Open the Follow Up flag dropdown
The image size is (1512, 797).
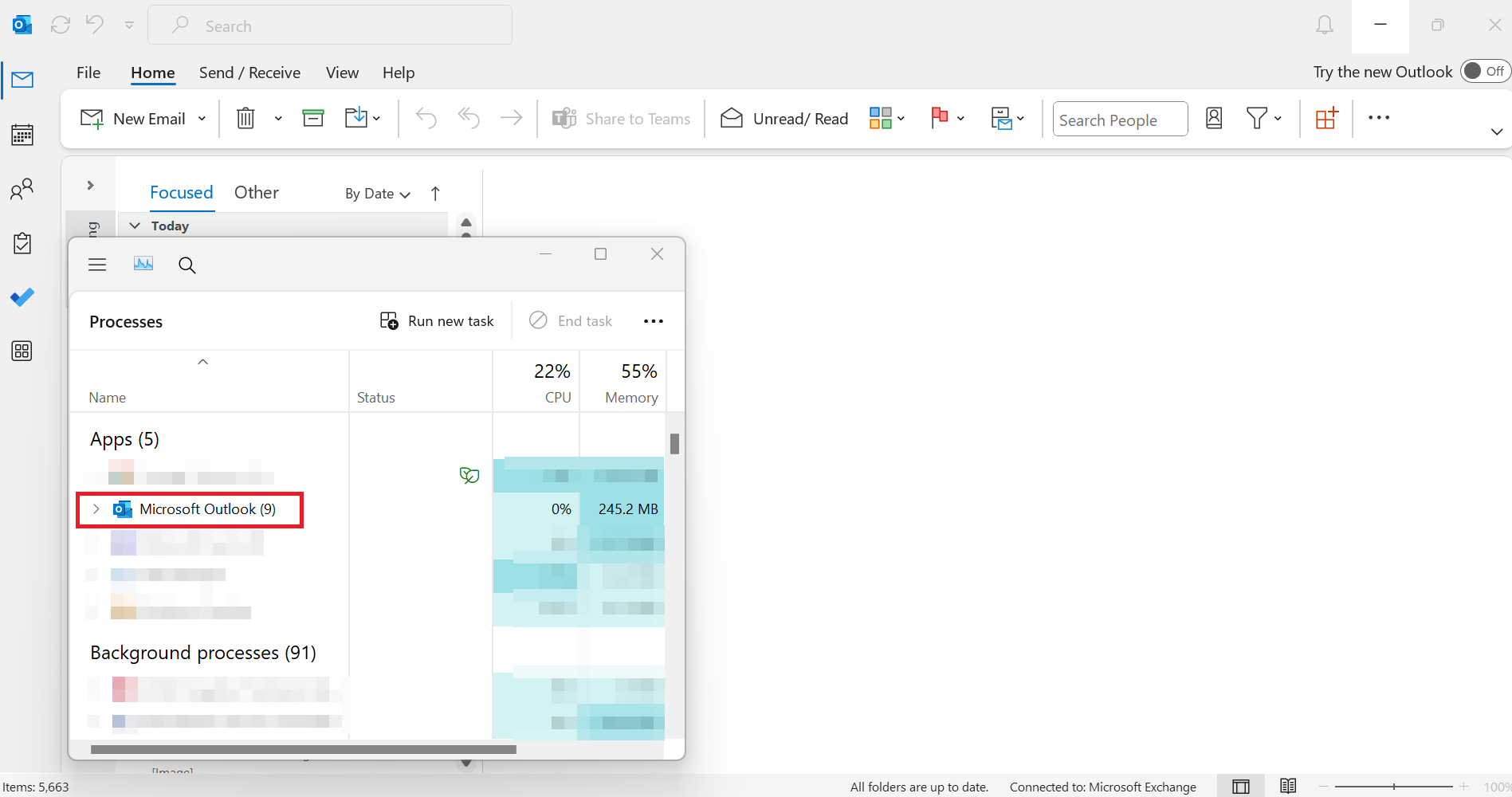pyautogui.click(x=947, y=118)
